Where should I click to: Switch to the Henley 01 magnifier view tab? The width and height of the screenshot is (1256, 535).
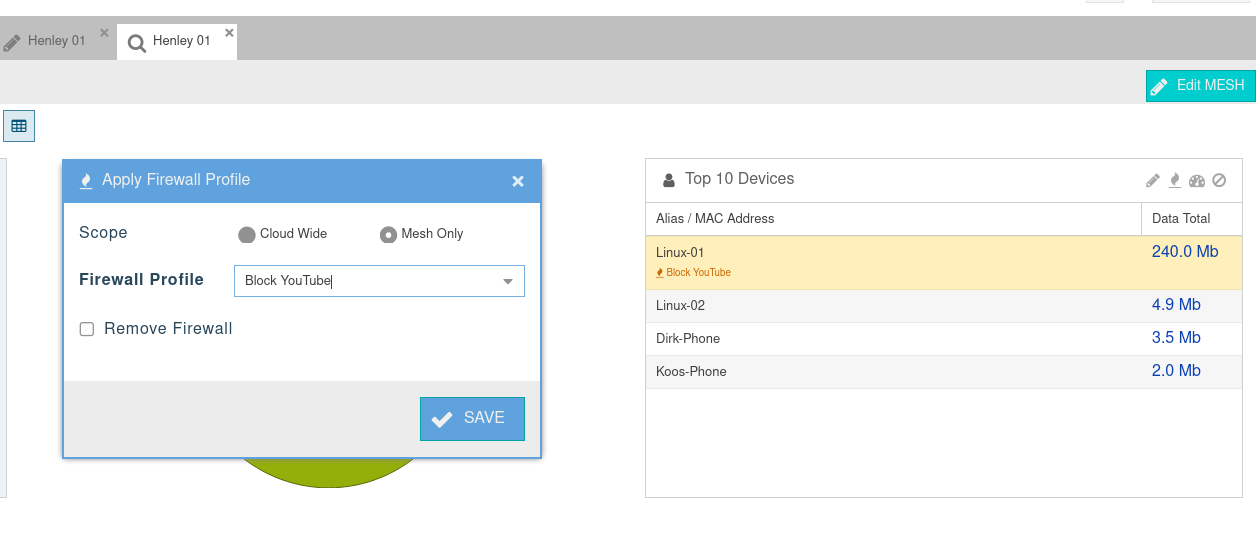pyautogui.click(x=170, y=42)
